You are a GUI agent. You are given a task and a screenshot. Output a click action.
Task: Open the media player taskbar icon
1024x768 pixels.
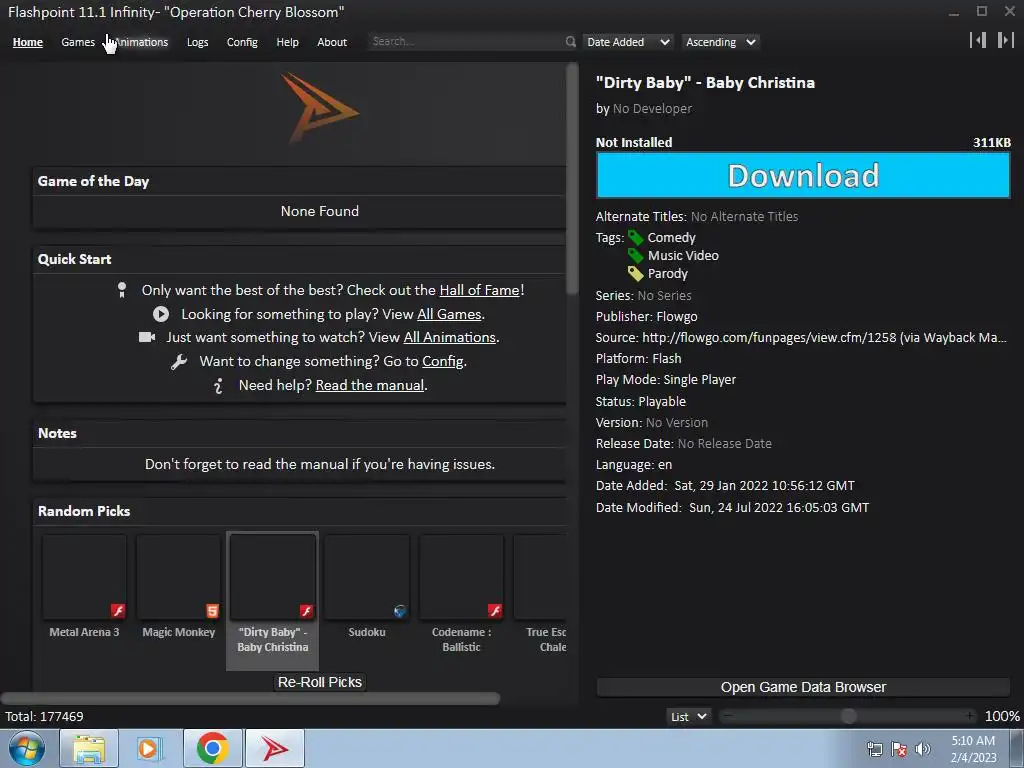150,748
